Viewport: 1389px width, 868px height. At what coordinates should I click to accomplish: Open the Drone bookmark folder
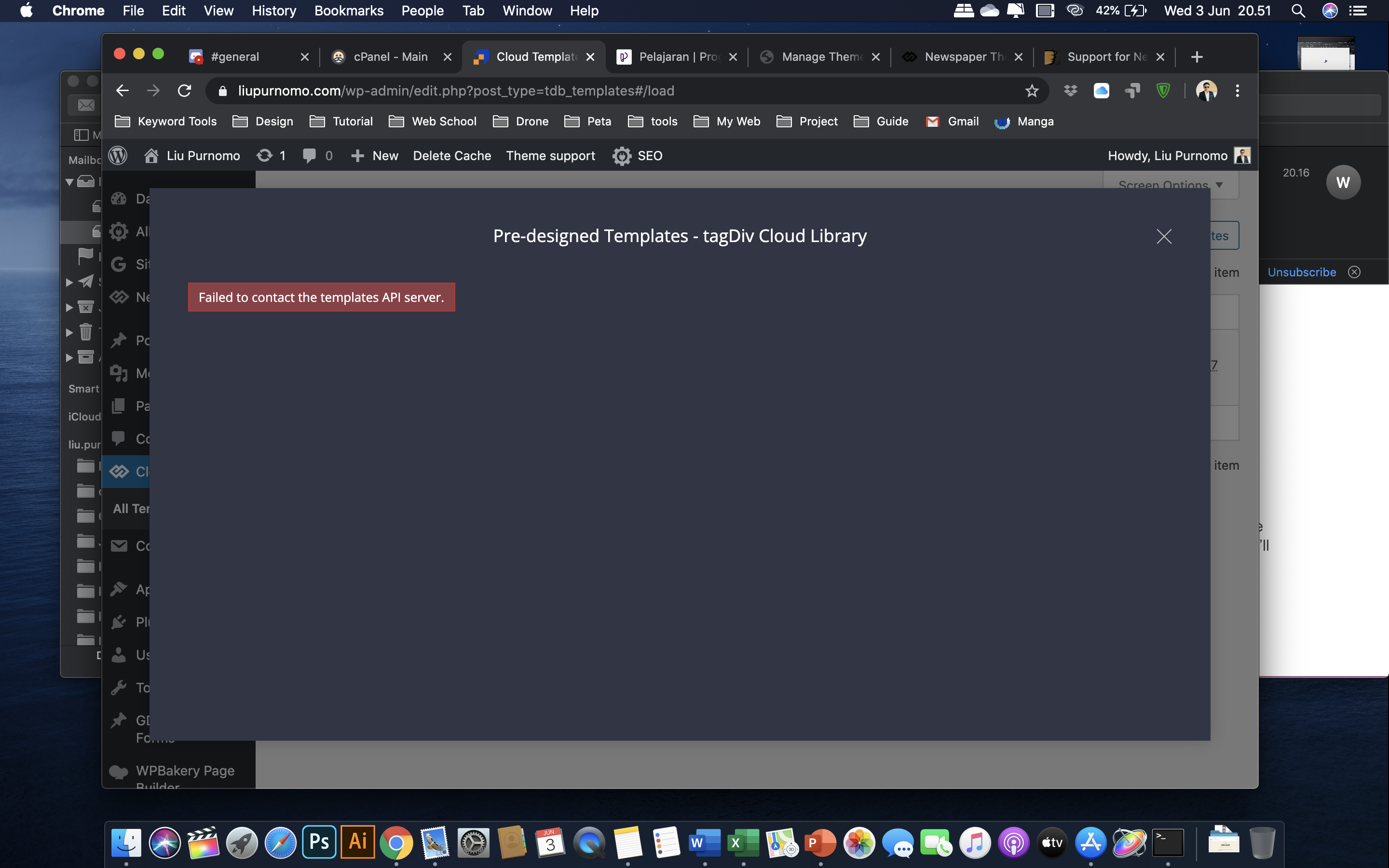point(520,122)
